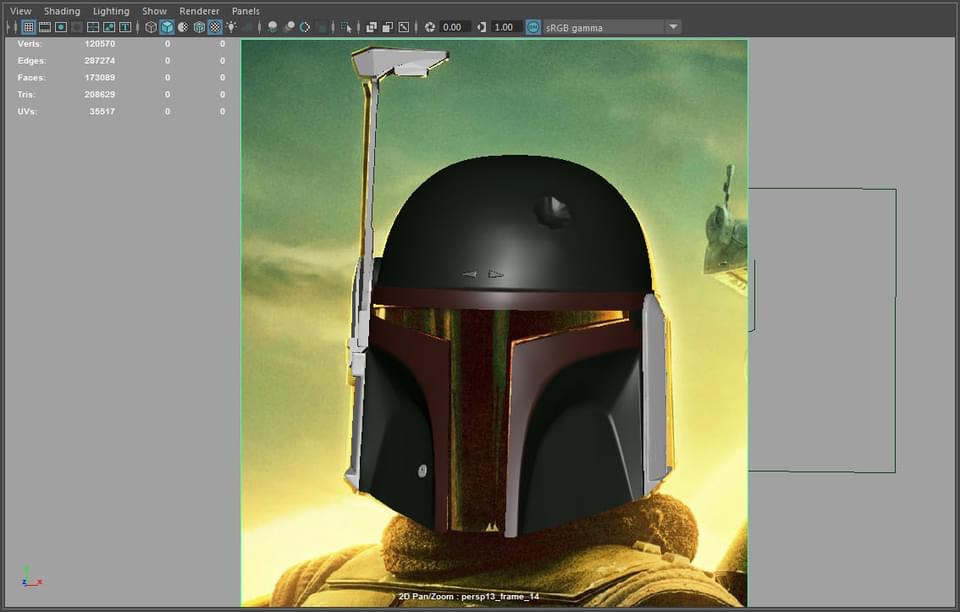960x612 pixels.
Task: Click the Faces count 173089
Action: (99, 78)
